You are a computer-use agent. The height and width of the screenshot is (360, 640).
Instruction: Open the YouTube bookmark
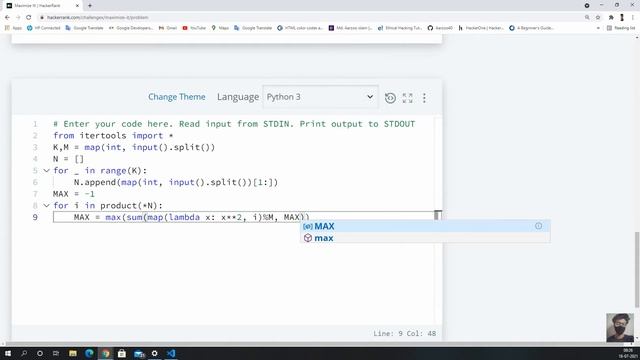(x=194, y=28)
